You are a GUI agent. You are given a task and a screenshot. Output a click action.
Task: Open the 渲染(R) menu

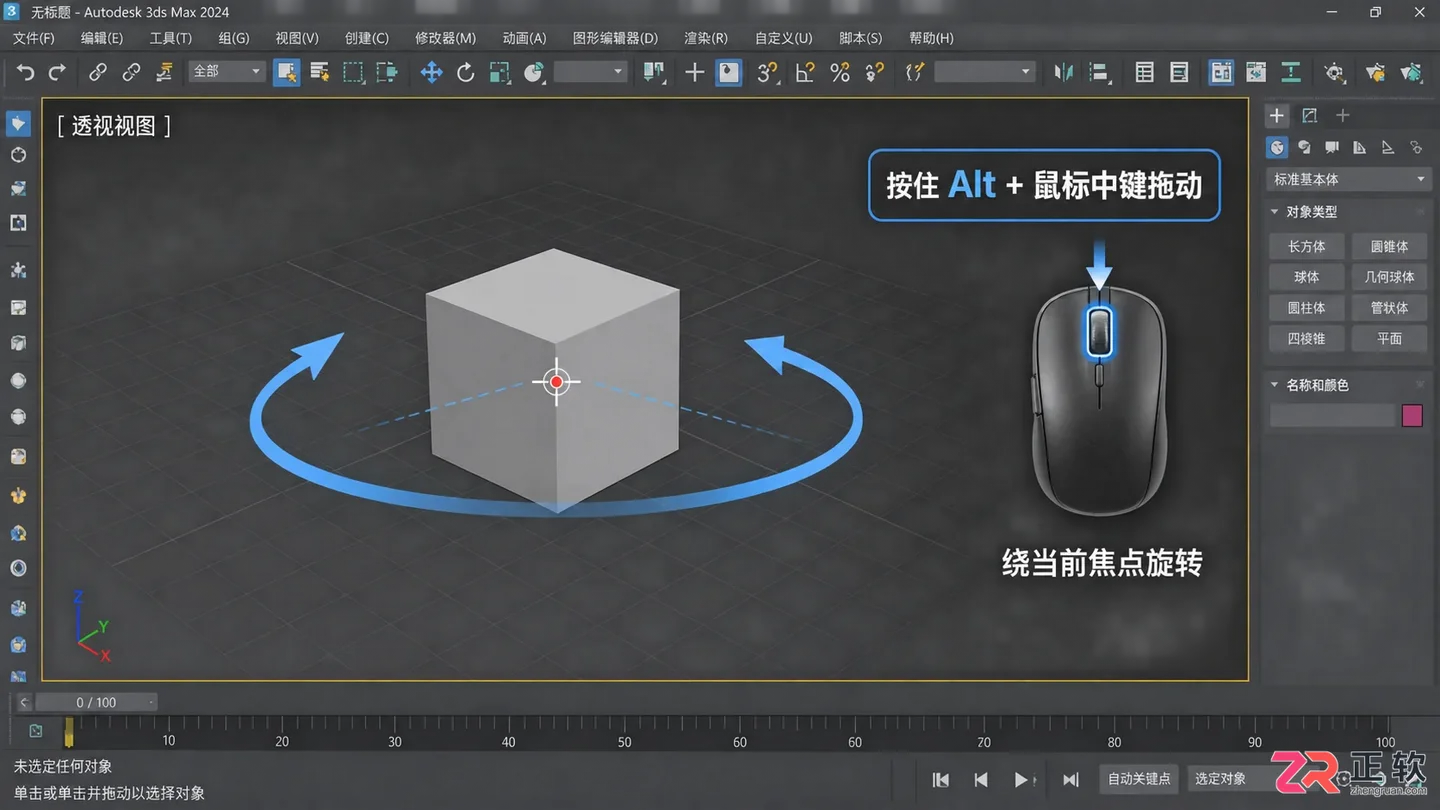[706, 38]
